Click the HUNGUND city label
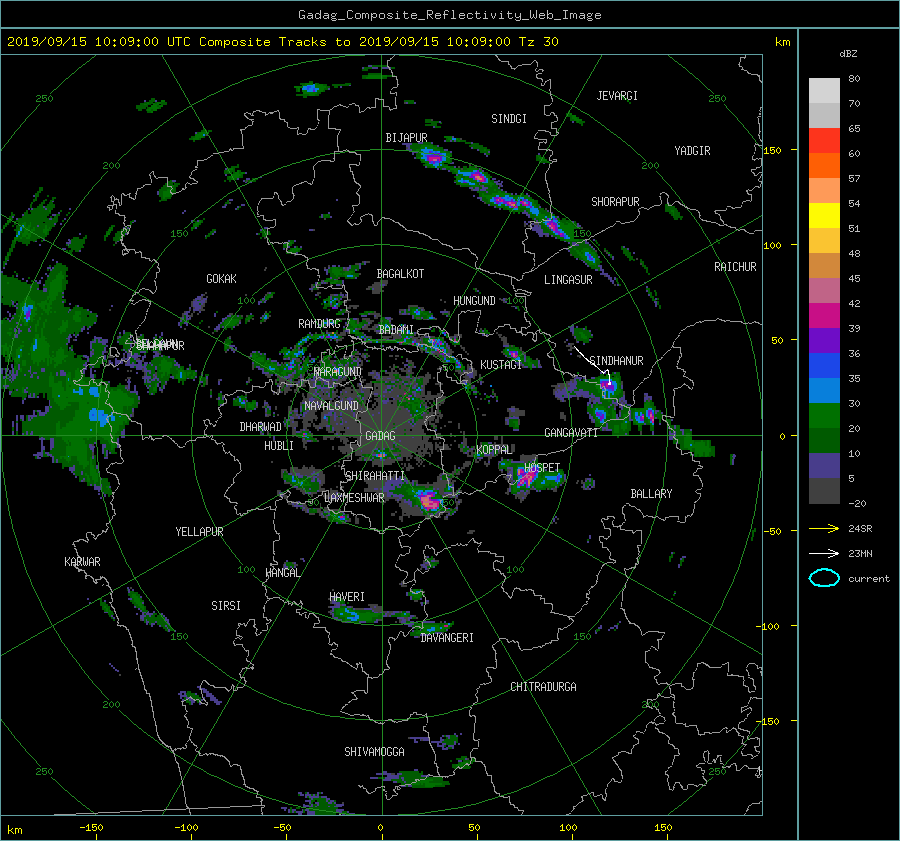This screenshot has width=900, height=841. [x=474, y=301]
